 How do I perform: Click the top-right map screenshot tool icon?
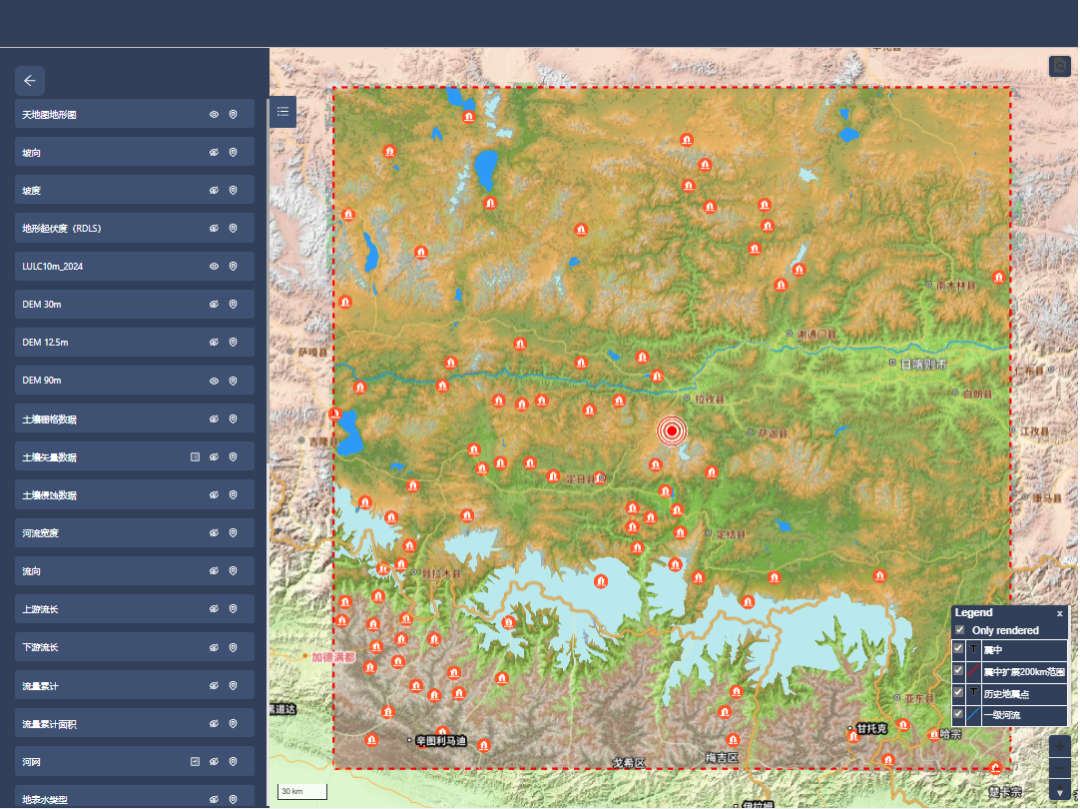tap(1060, 66)
